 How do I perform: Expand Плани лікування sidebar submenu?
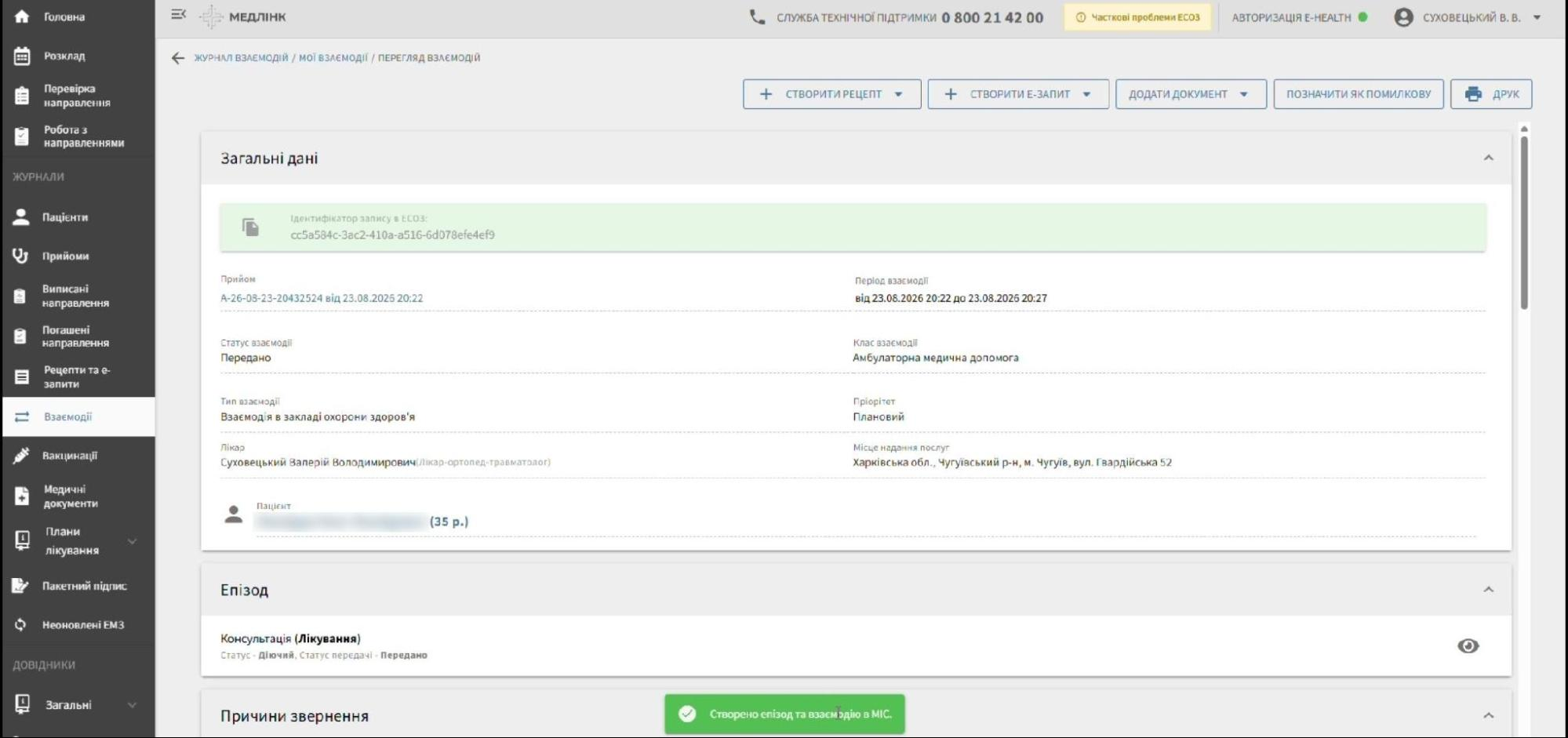click(133, 541)
